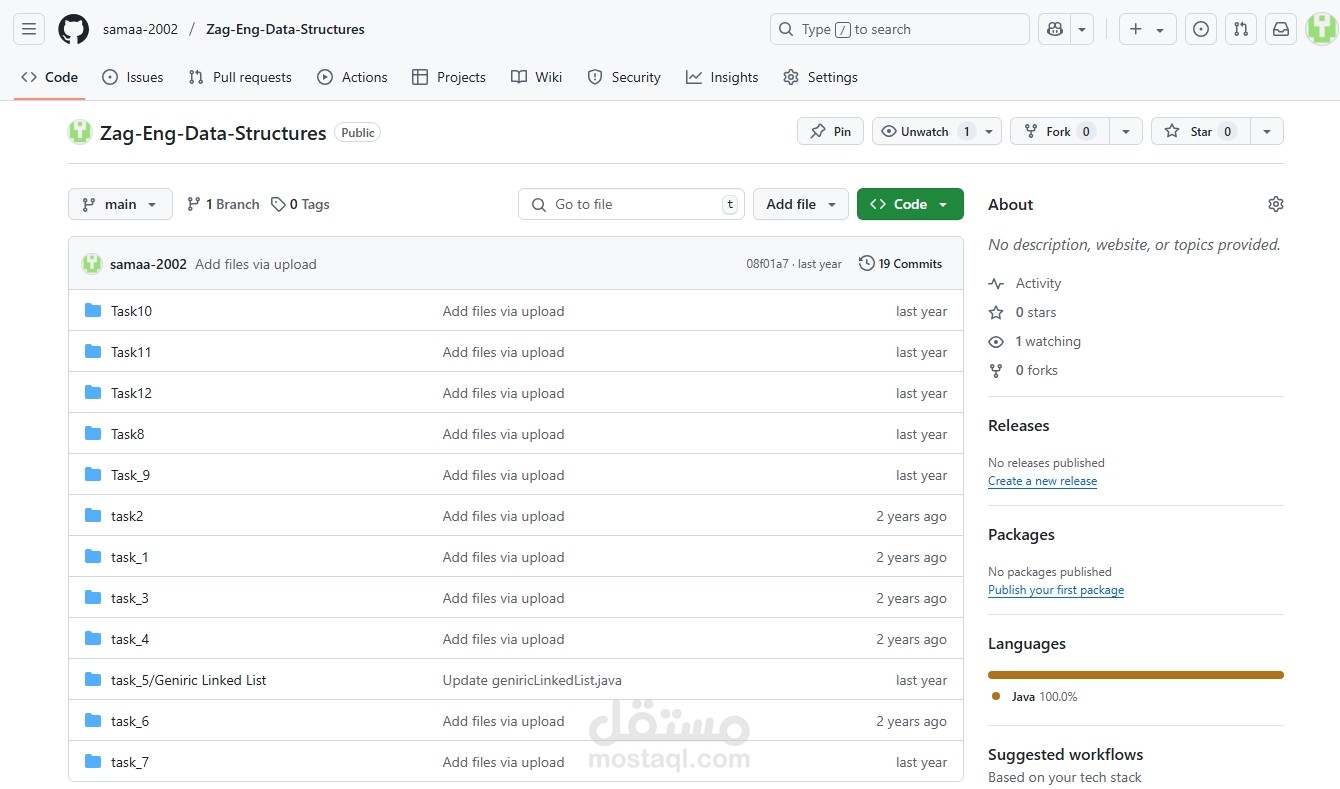This screenshot has height=789, width=1340.
Task: Click Publish your first package
Action: (1056, 590)
